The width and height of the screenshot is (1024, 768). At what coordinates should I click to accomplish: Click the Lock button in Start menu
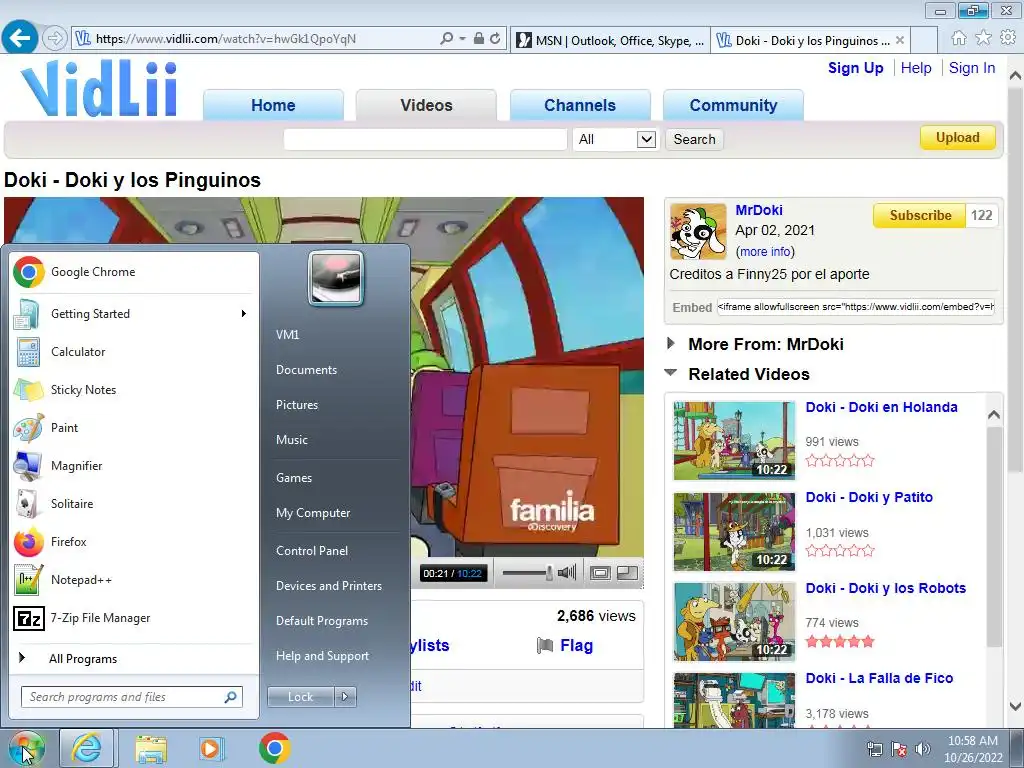point(301,697)
